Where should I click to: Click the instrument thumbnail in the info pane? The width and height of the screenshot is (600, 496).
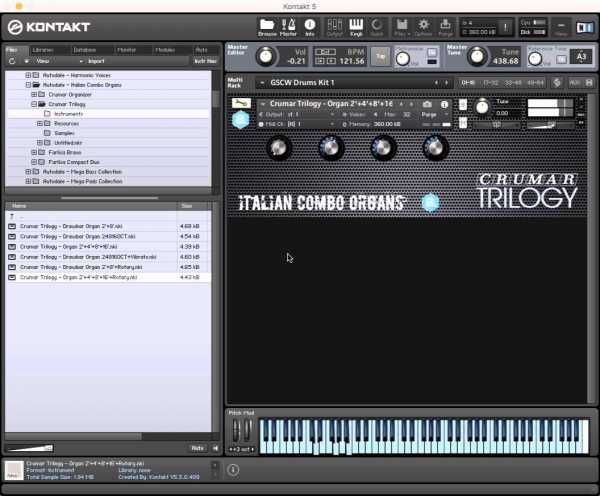(14, 470)
